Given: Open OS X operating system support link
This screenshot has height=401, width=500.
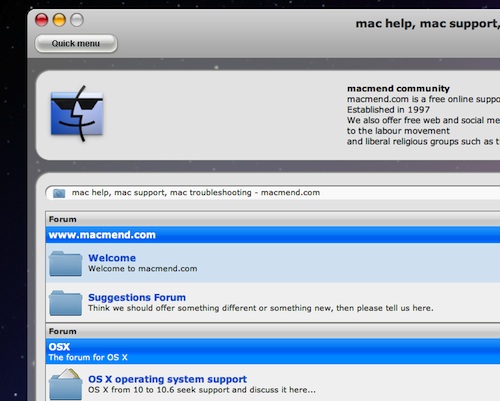Looking at the screenshot, I should pyautogui.click(x=167, y=379).
